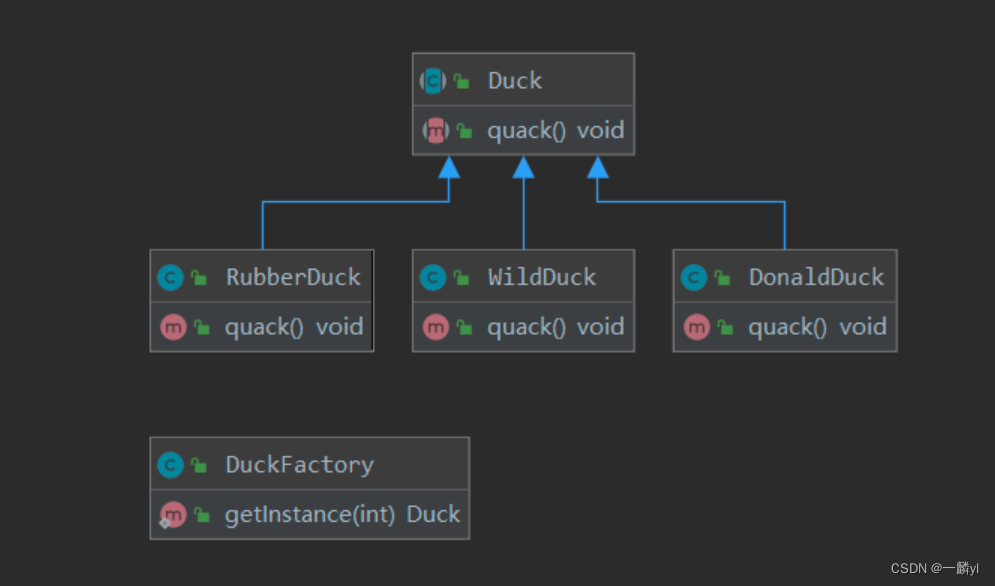Click the method icon in DonaldDuck node

coord(696,327)
